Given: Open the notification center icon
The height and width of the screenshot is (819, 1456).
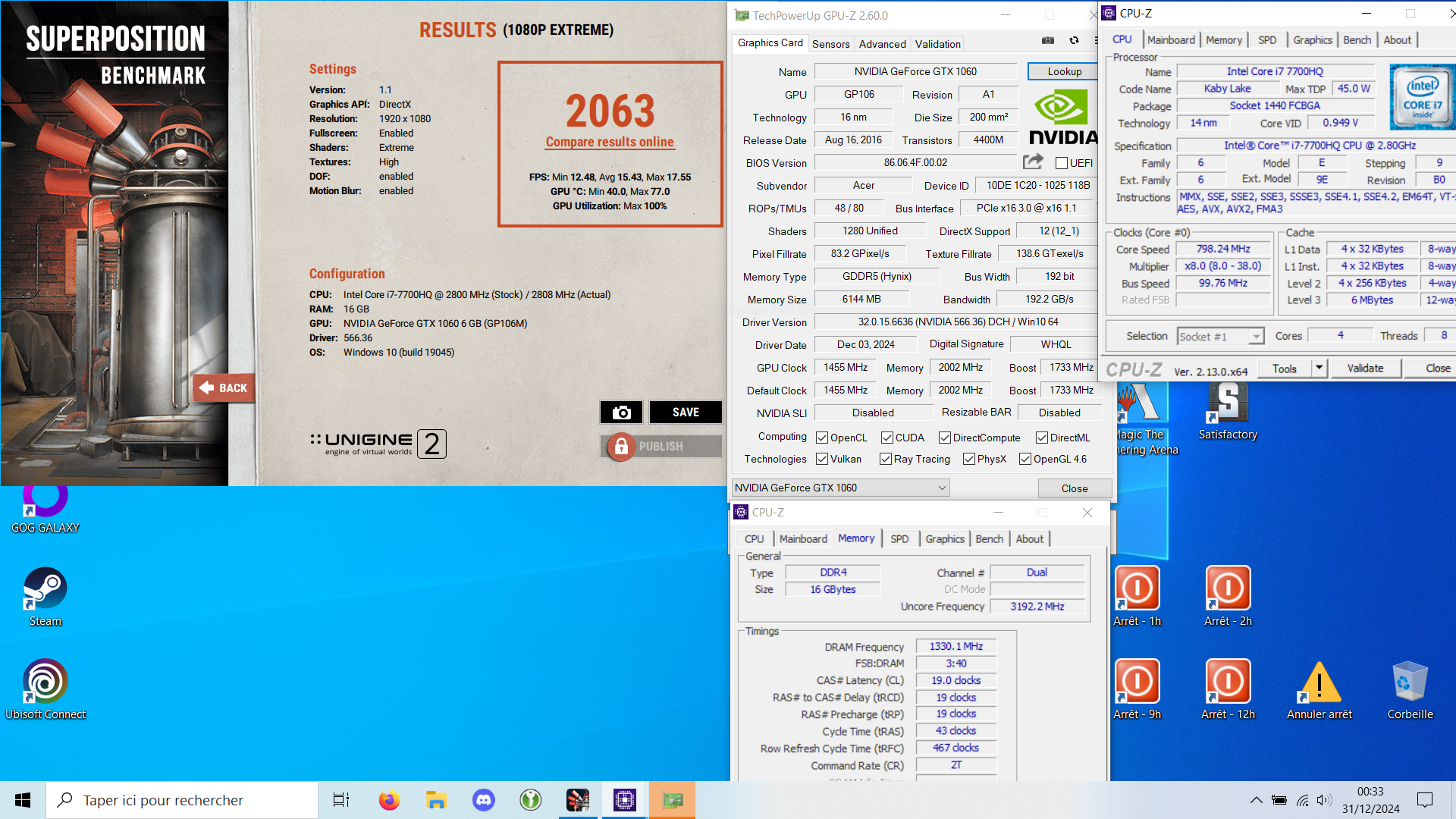Looking at the screenshot, I should tap(1425, 800).
